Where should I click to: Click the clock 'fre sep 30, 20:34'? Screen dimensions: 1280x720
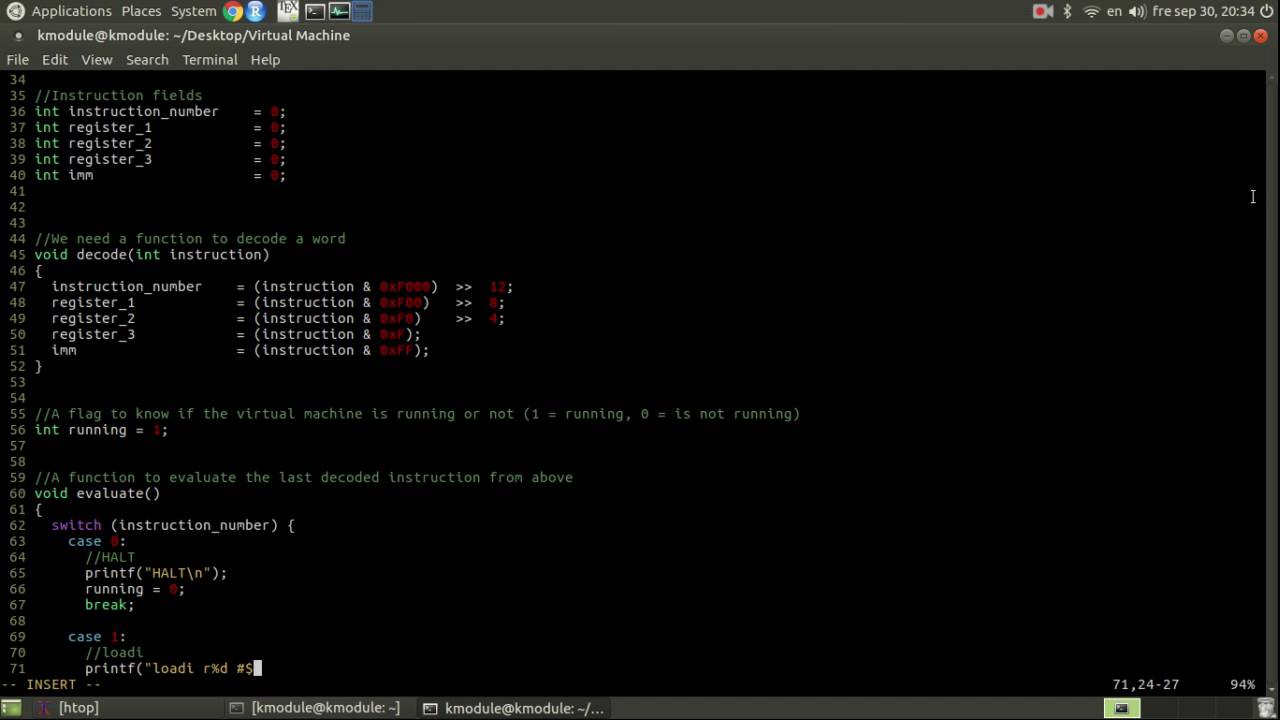pyautogui.click(x=1203, y=11)
